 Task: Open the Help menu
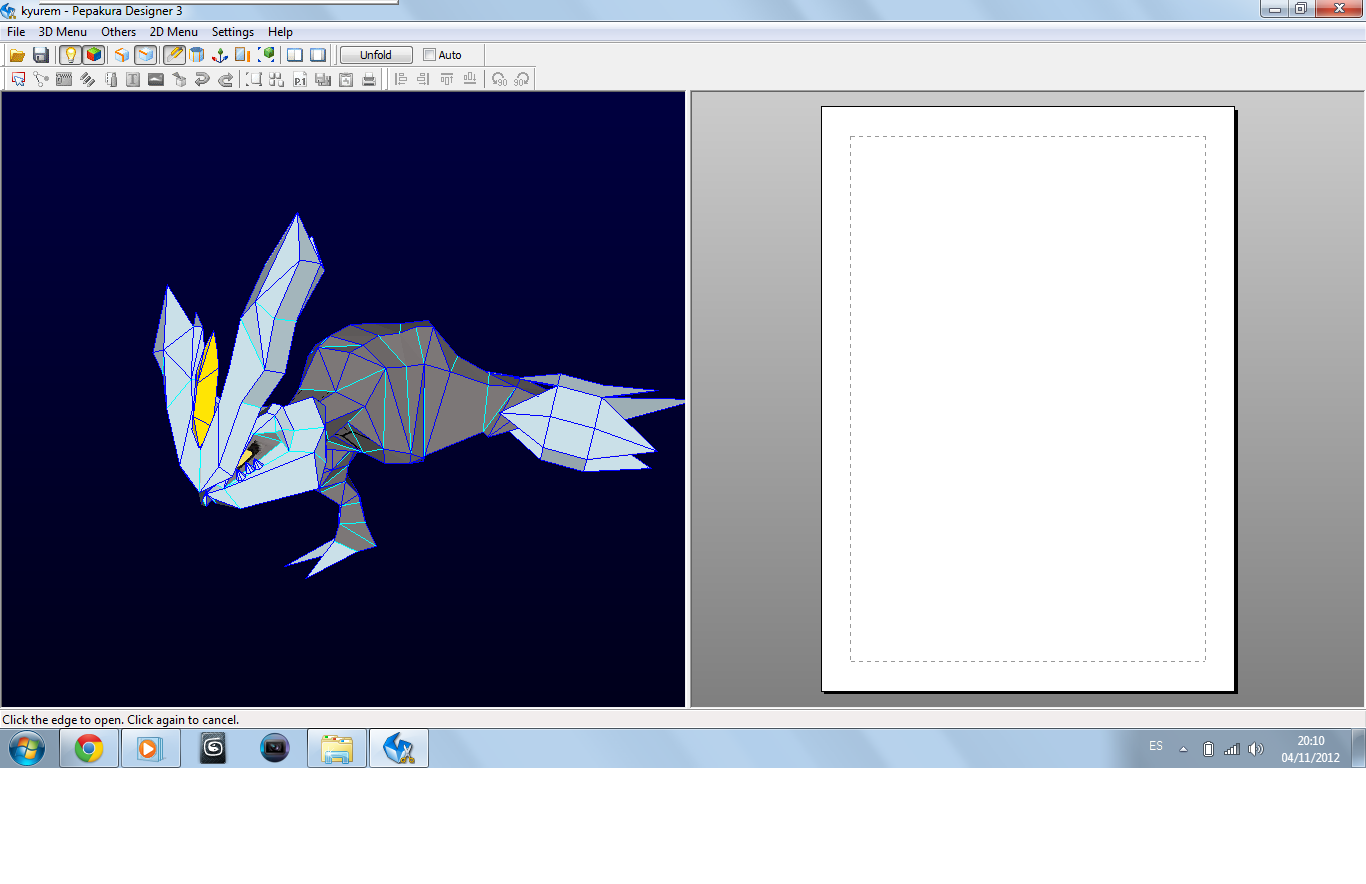click(x=281, y=32)
